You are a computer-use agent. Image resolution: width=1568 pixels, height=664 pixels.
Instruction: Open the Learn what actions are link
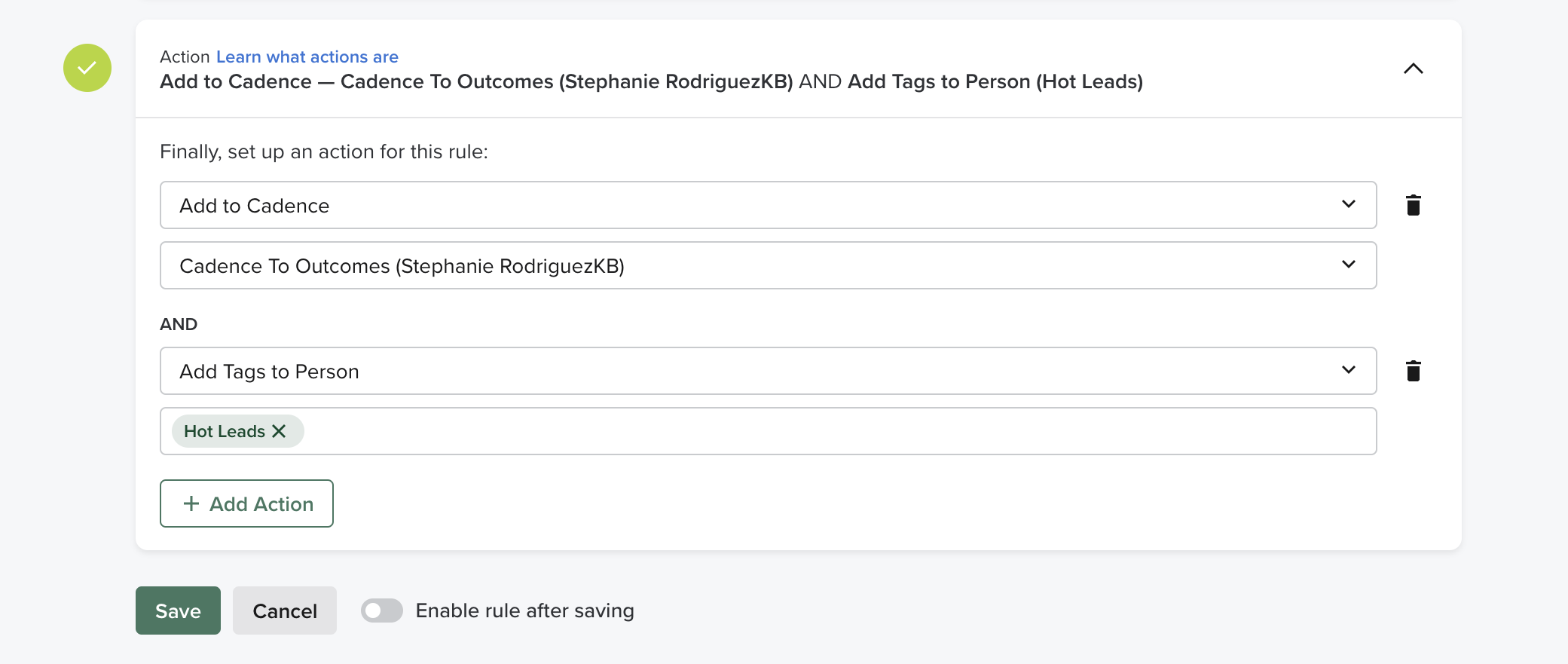(x=307, y=57)
